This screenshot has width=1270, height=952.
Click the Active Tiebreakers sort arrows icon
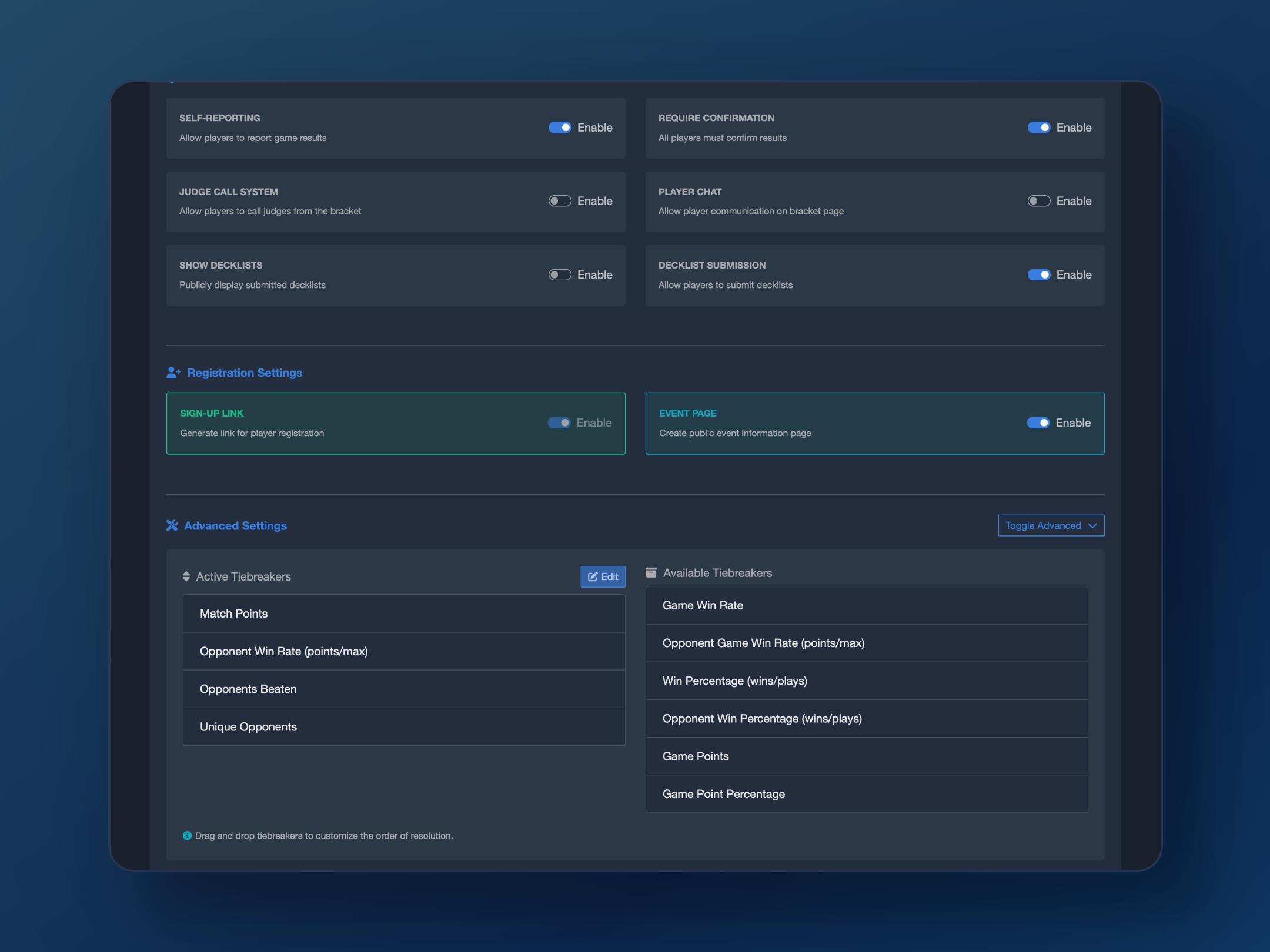click(x=186, y=576)
